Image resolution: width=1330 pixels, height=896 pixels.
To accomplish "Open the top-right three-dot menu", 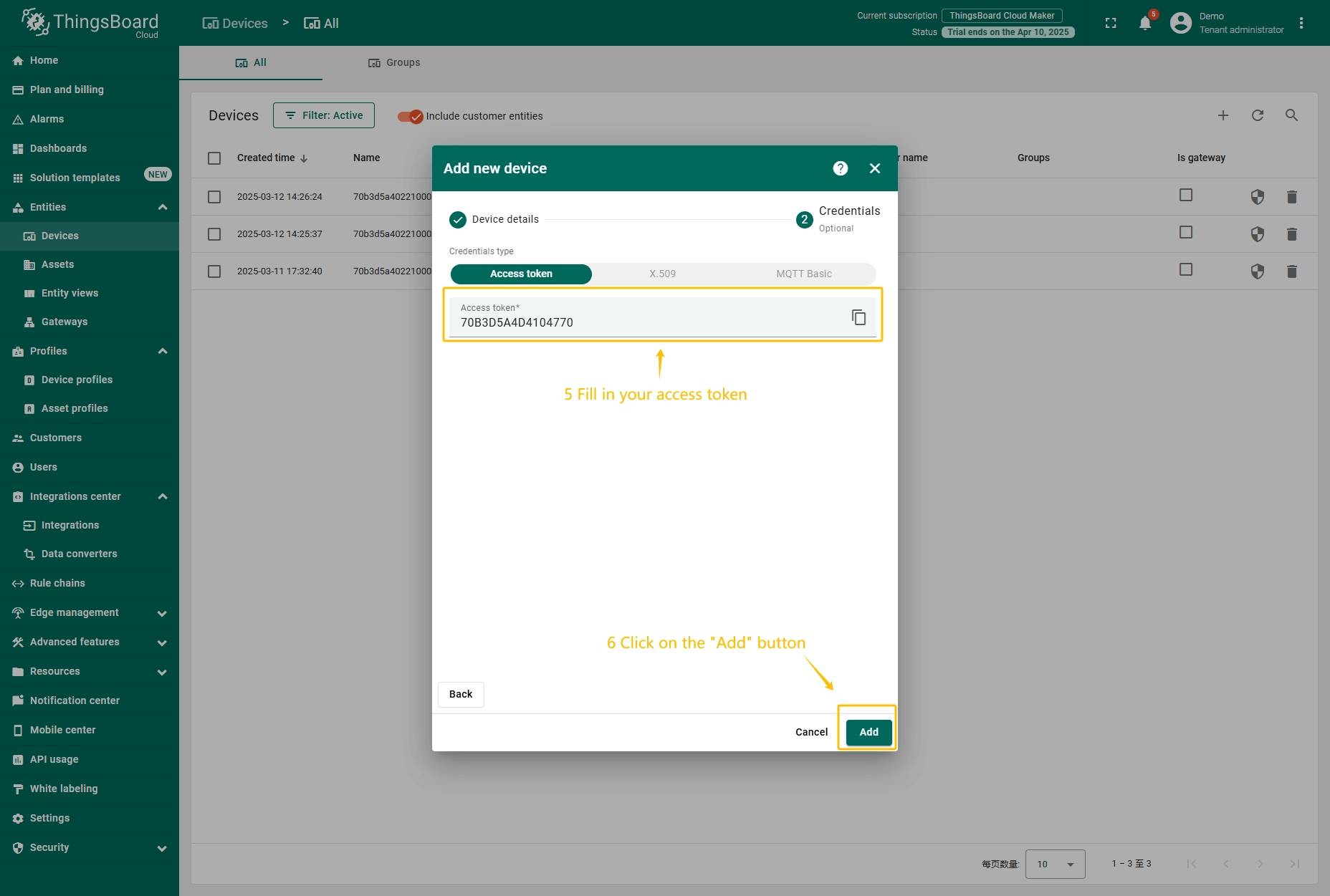I will pos(1301,24).
